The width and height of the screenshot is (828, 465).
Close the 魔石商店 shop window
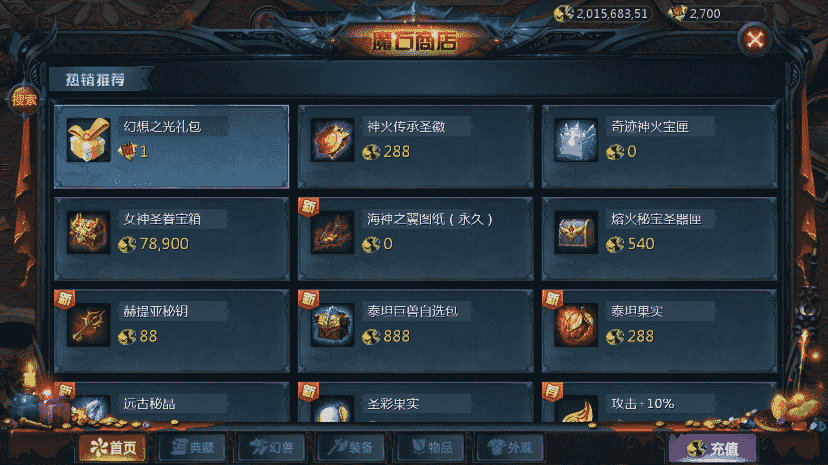(x=755, y=40)
